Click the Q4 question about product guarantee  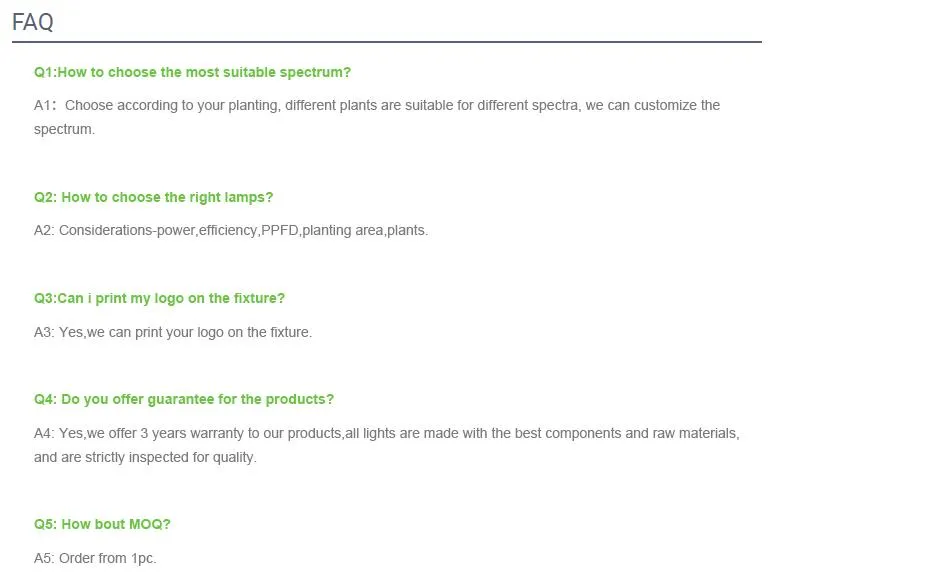184,399
